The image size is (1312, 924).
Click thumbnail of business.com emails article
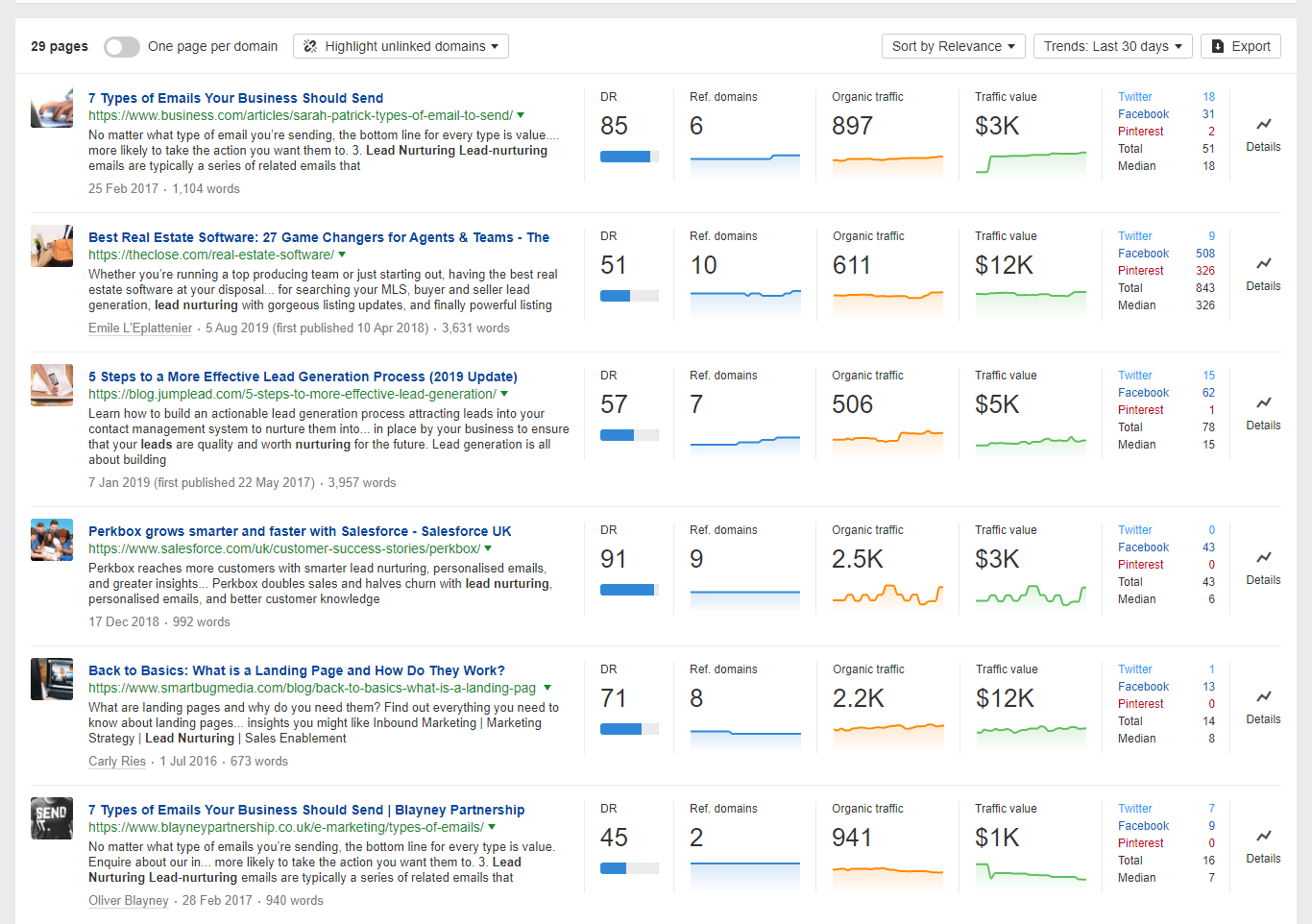(52, 108)
